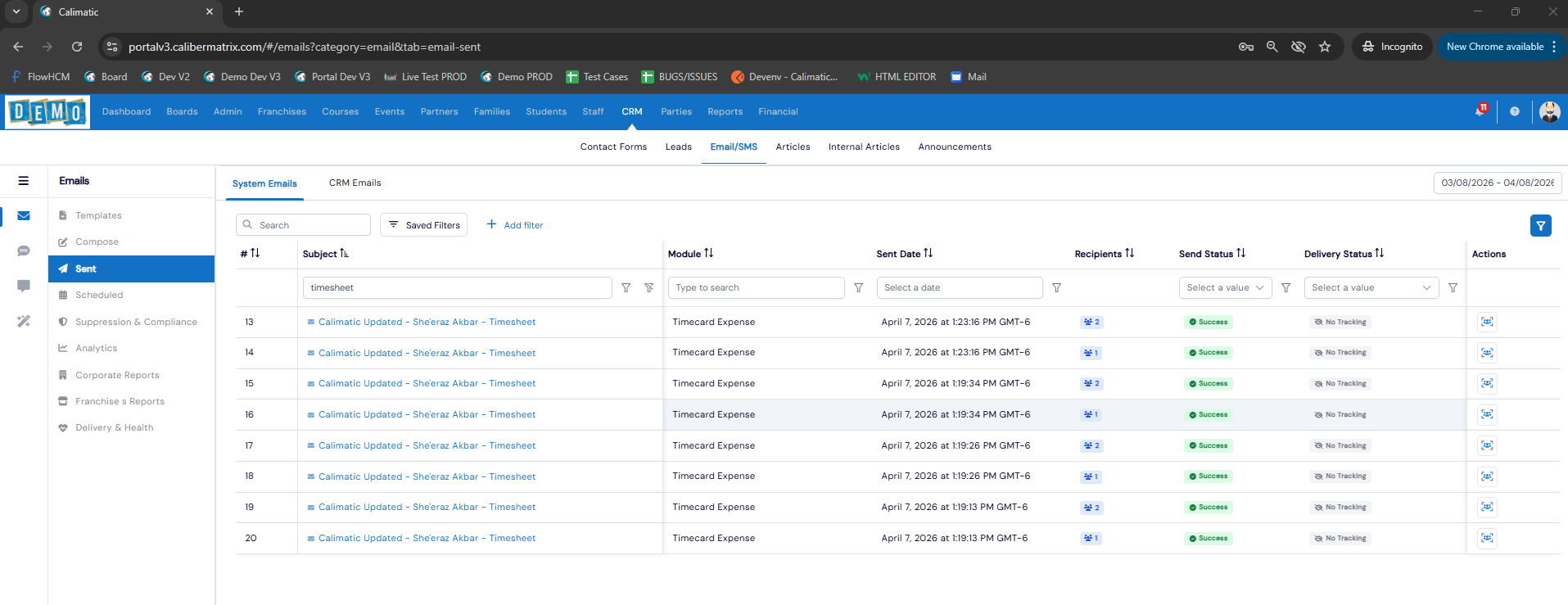Expand the Delivery Status 'Select a value' dropdown
The image size is (1568, 605).
point(1371,288)
